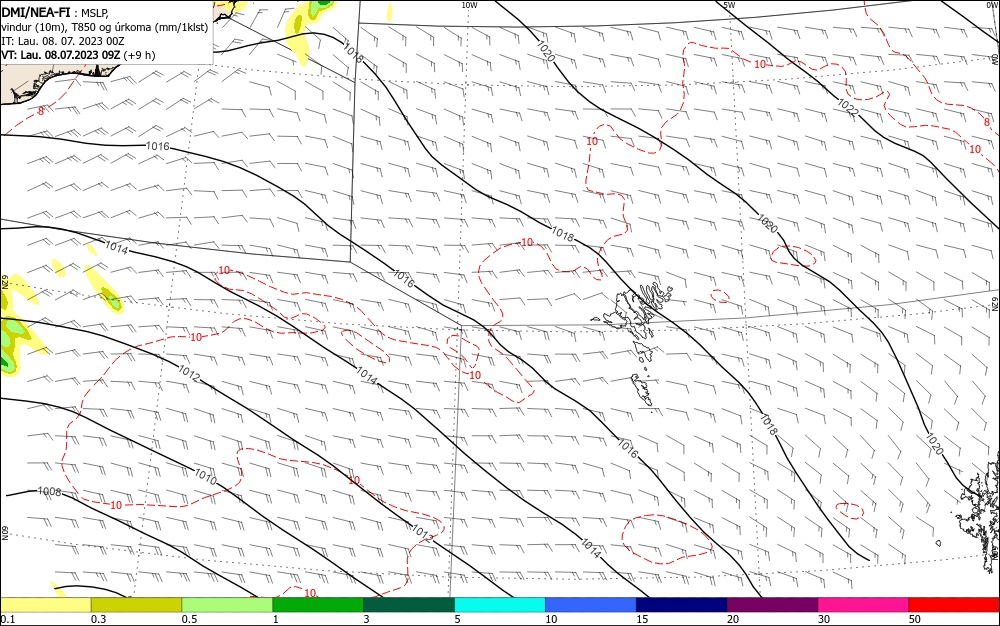
Task: Select the dark green 3 mm legend swatch
Action: pyautogui.click(x=409, y=605)
